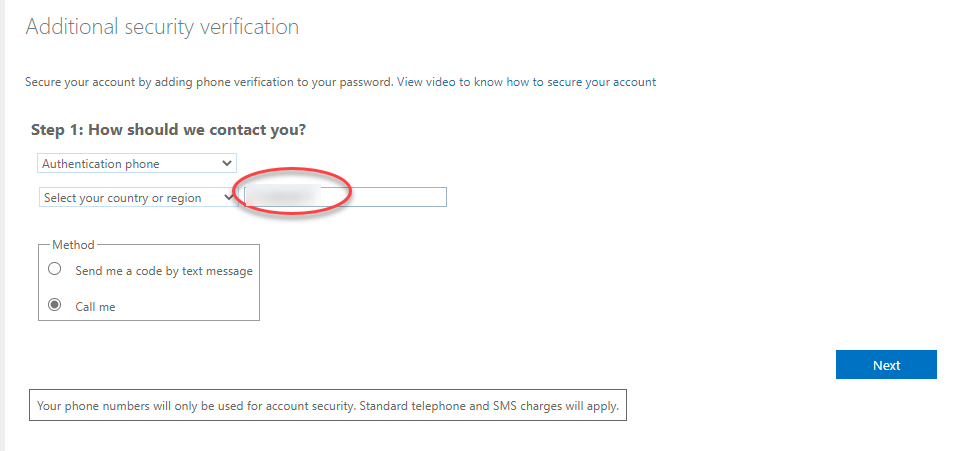Select the text message code radio button
Image resolution: width=954 pixels, height=451 pixels.
tap(55, 270)
